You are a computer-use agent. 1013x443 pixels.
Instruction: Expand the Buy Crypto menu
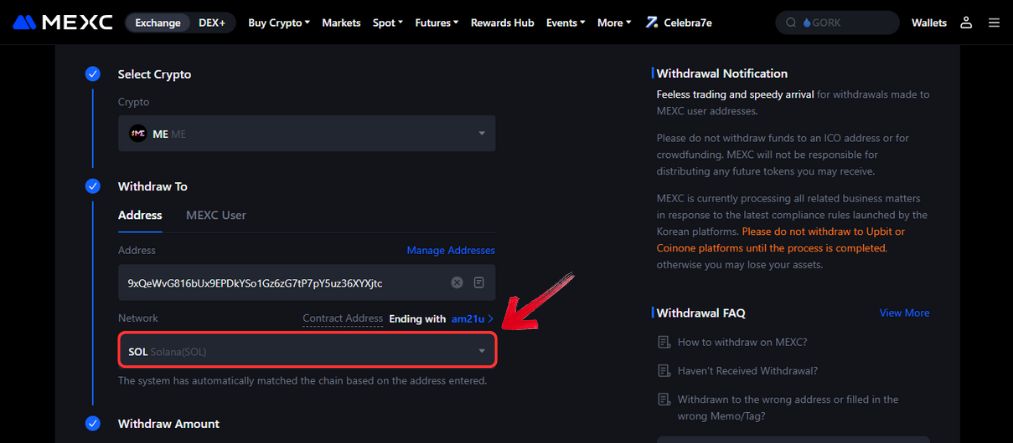(279, 23)
